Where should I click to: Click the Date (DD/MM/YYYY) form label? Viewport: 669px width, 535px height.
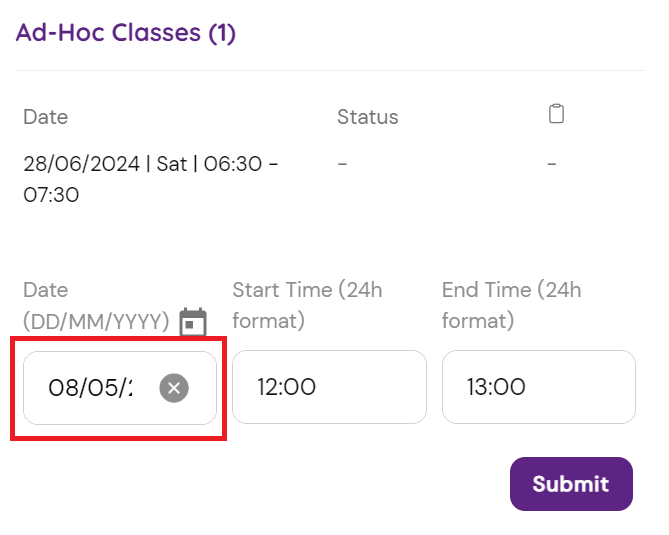[x=96, y=306]
